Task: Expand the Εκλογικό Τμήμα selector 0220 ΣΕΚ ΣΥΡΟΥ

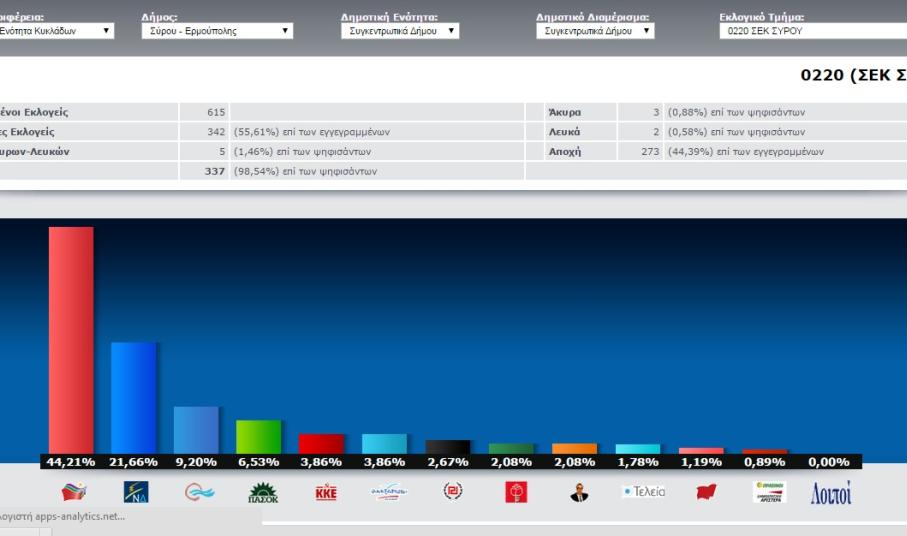Action: click(x=812, y=31)
